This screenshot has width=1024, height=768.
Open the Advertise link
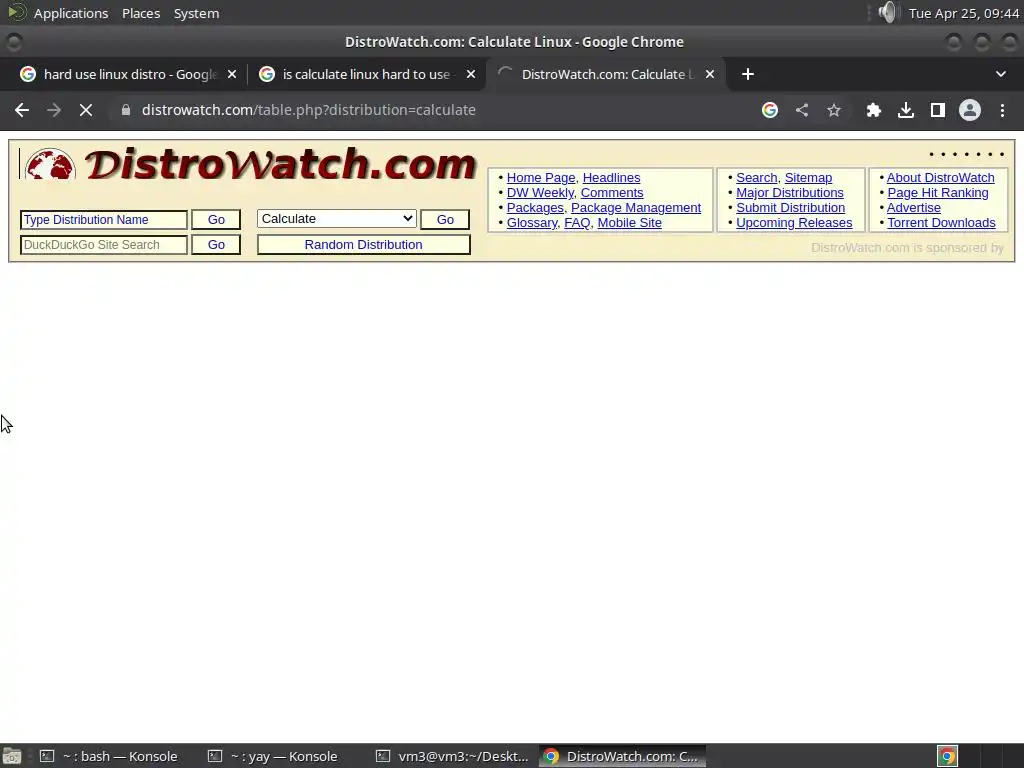[914, 208]
